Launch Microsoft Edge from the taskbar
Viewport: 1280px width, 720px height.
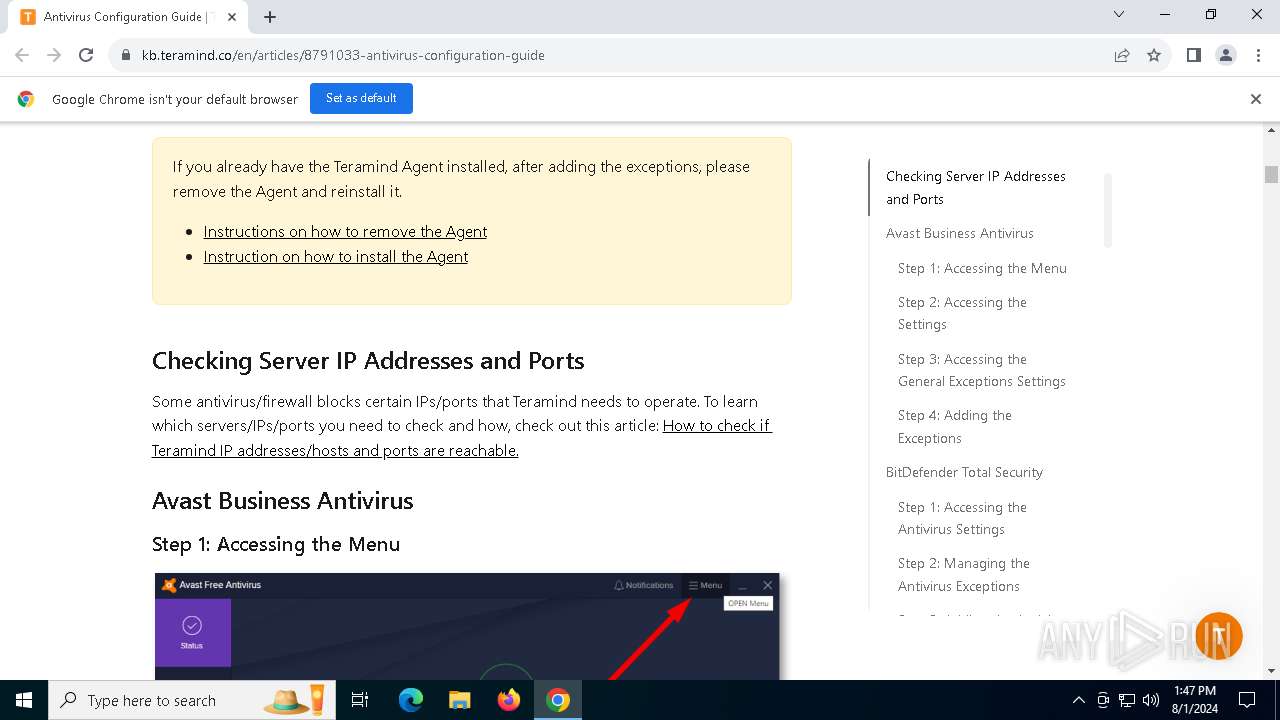411,700
